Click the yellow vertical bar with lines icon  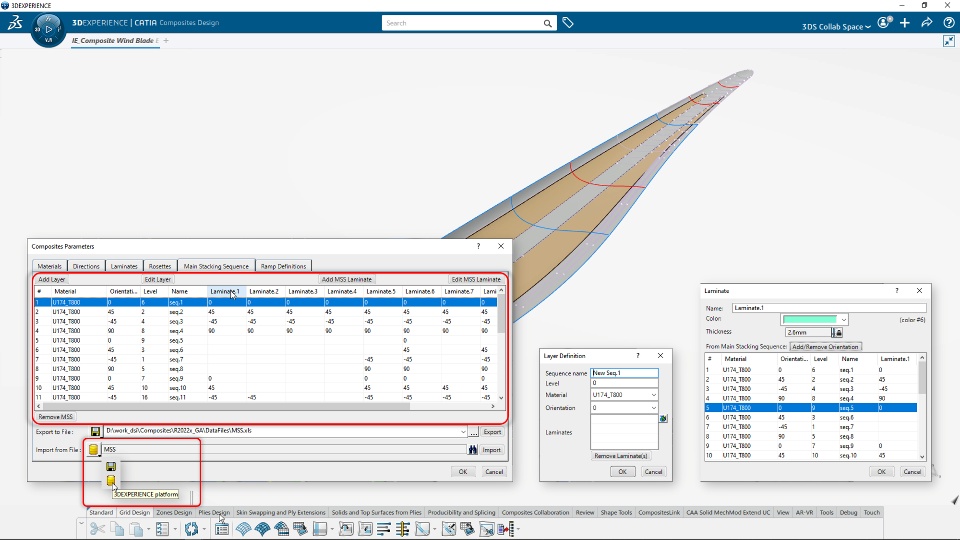[x=403, y=528]
